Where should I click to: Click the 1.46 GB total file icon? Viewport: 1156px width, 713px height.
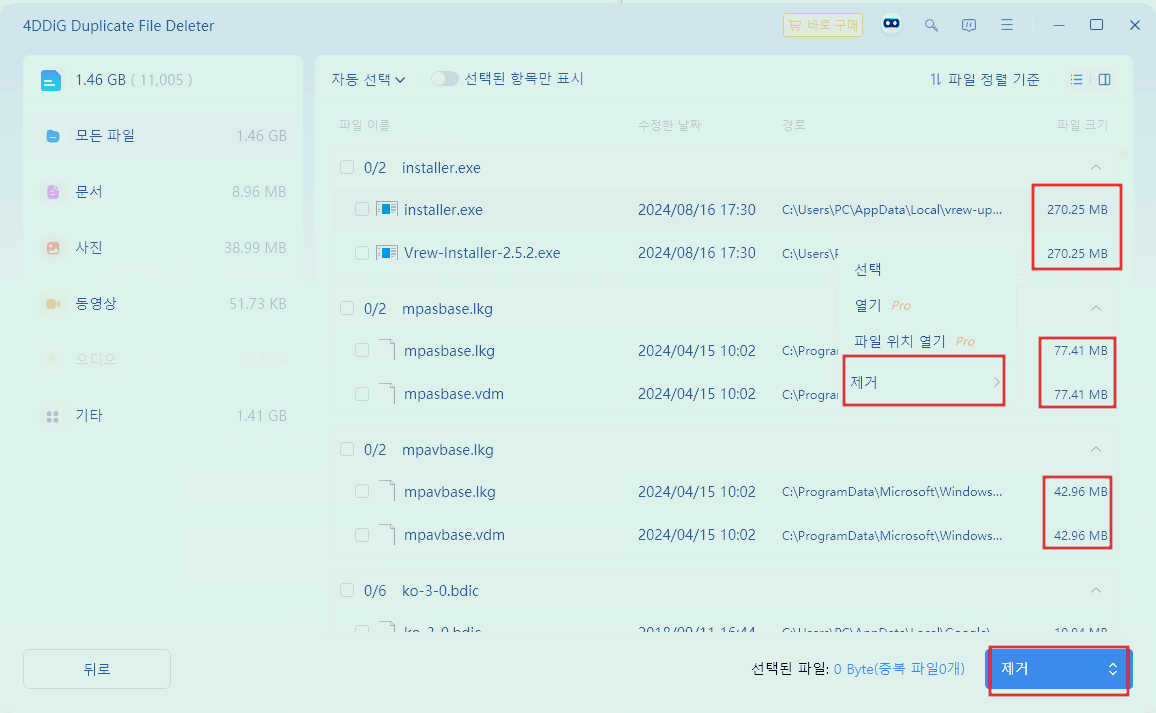pos(51,80)
